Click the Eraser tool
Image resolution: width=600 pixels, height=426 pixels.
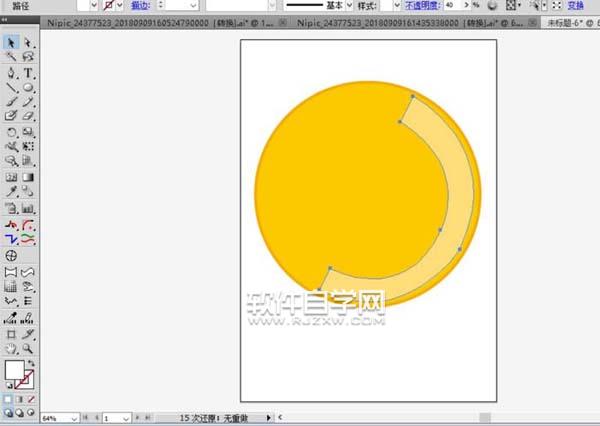28,116
